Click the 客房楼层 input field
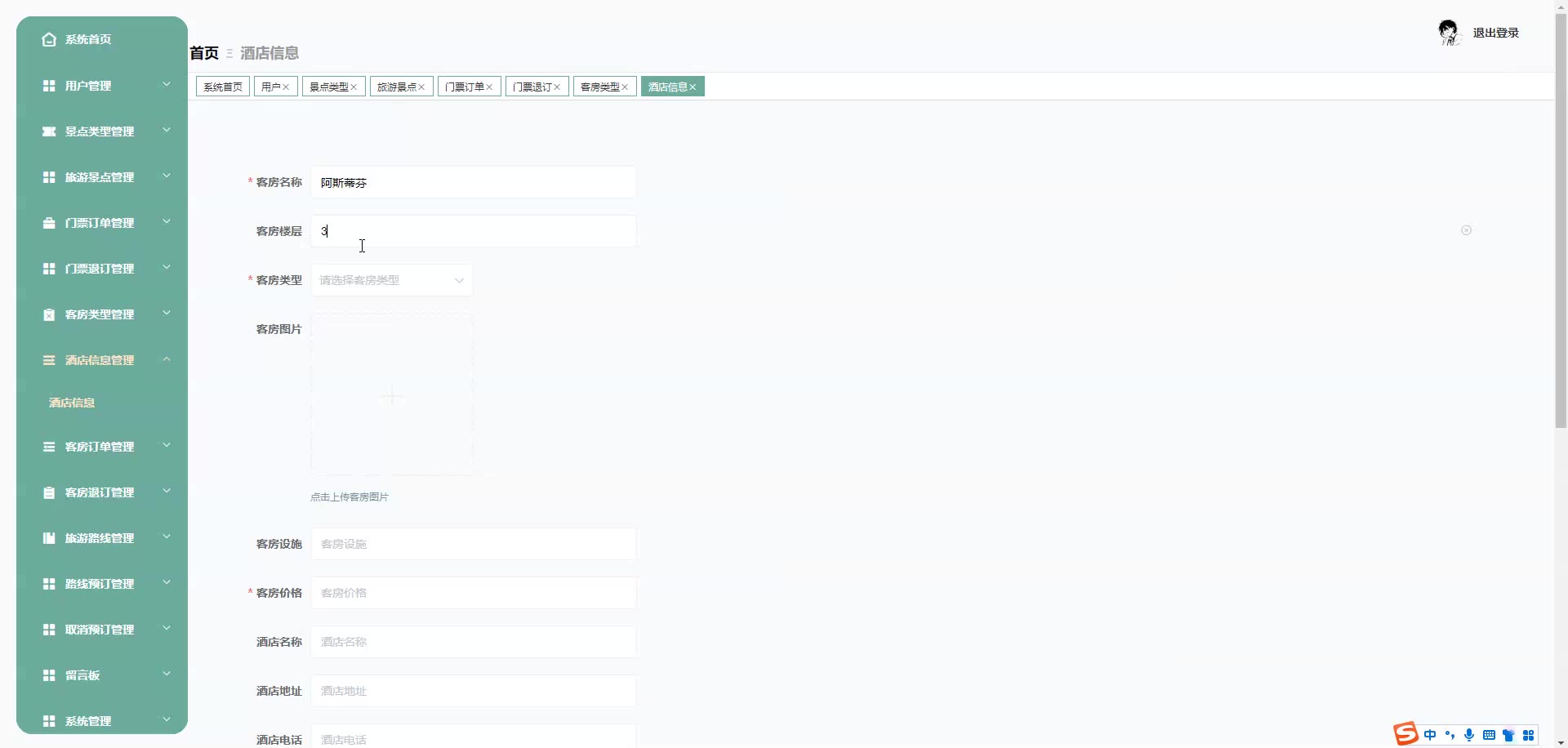Viewport: 1568px width, 748px height. 473,231
